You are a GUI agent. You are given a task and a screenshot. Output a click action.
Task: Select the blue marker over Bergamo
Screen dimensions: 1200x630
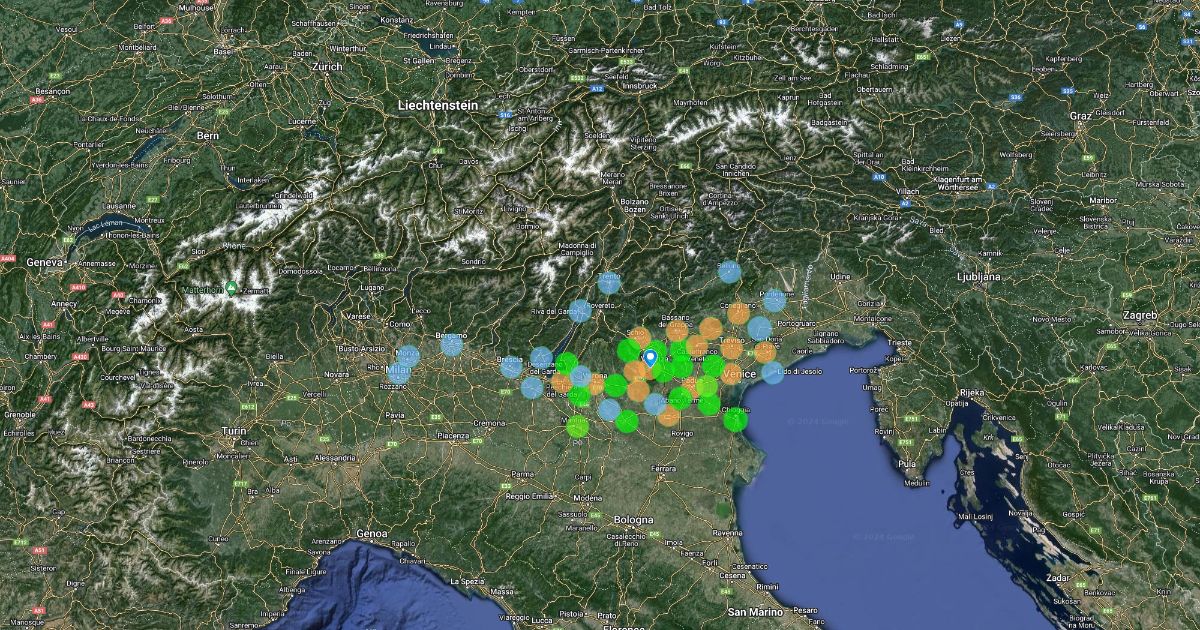452,345
